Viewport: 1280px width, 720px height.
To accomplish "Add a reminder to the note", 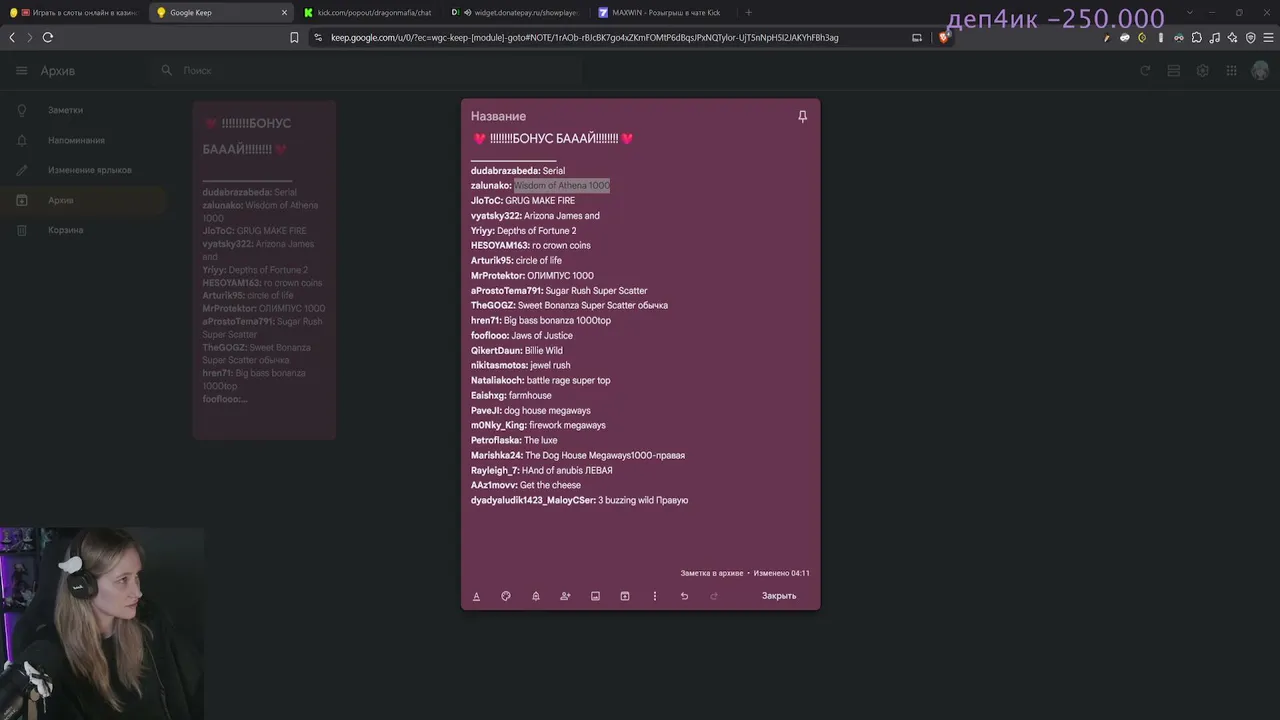I will coord(536,596).
